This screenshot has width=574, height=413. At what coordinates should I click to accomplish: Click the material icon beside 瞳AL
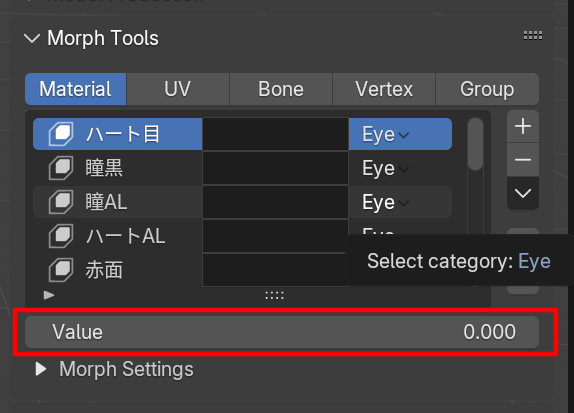pyautogui.click(x=61, y=202)
